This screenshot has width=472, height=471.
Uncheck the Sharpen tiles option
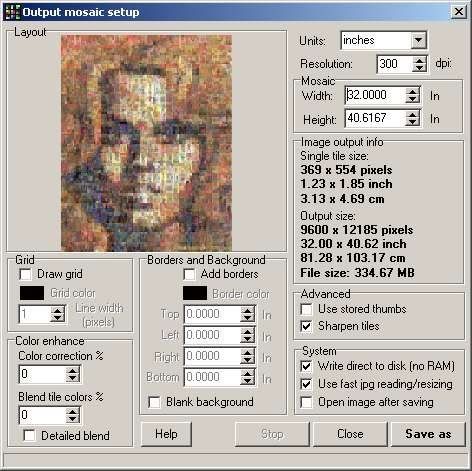tap(306, 326)
